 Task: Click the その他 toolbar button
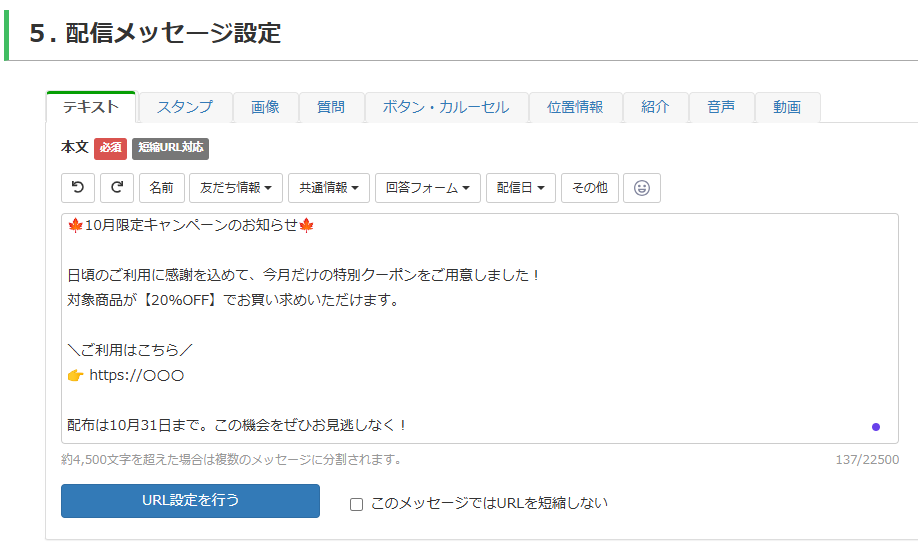590,188
